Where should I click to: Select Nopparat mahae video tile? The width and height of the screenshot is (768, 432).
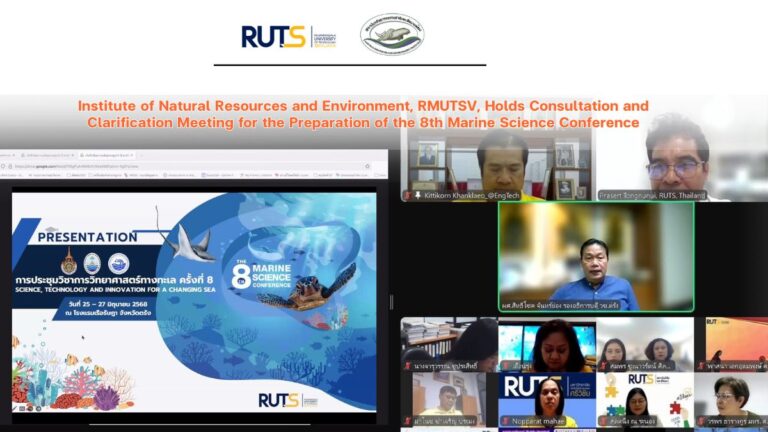(x=547, y=399)
